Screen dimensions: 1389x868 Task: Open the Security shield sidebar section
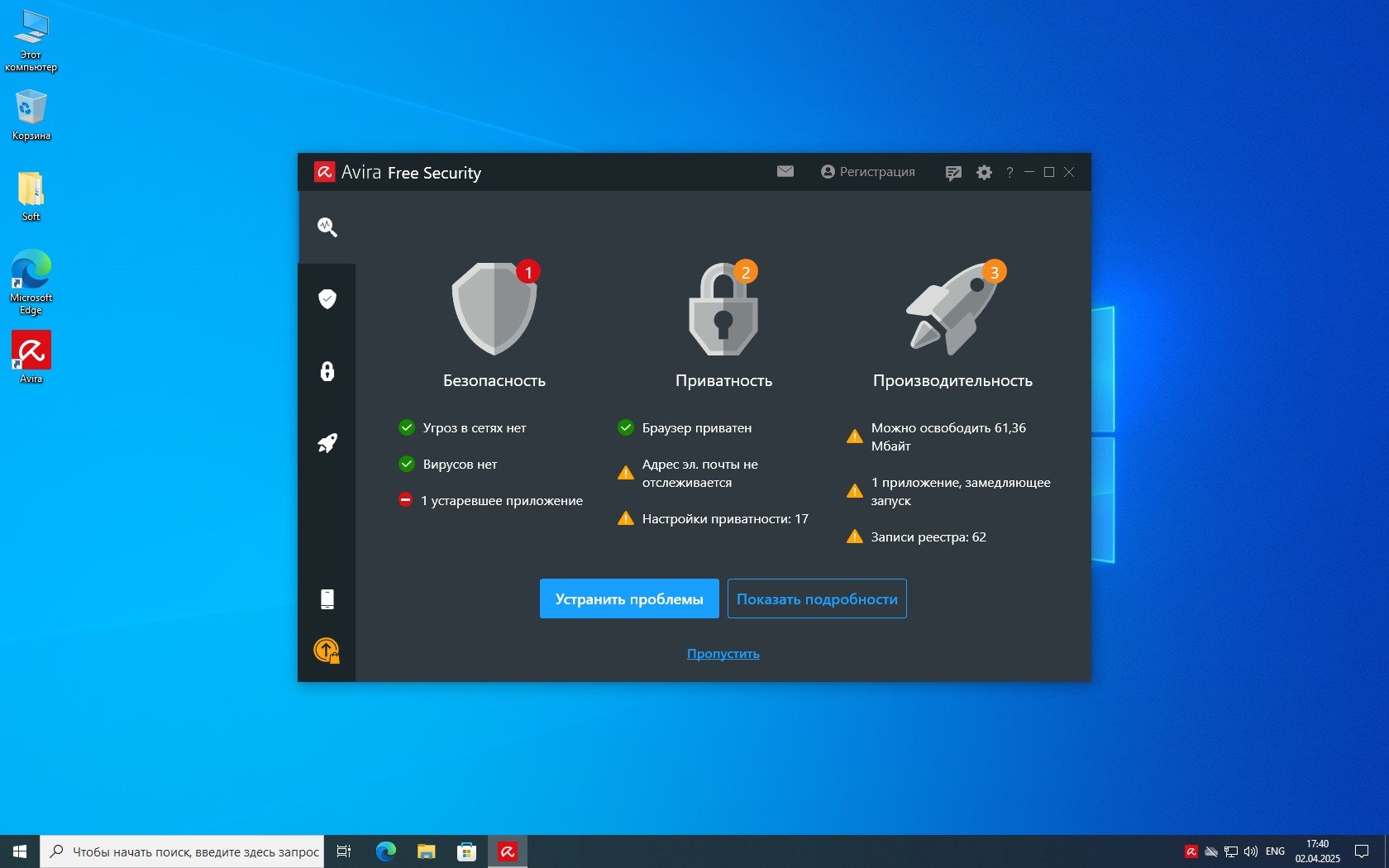(x=327, y=298)
